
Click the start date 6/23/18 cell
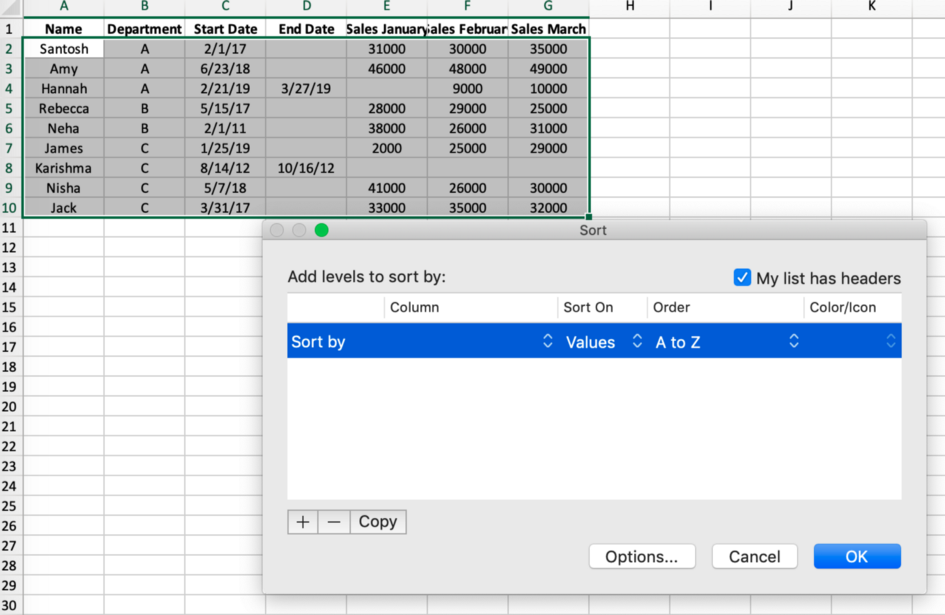pos(225,69)
